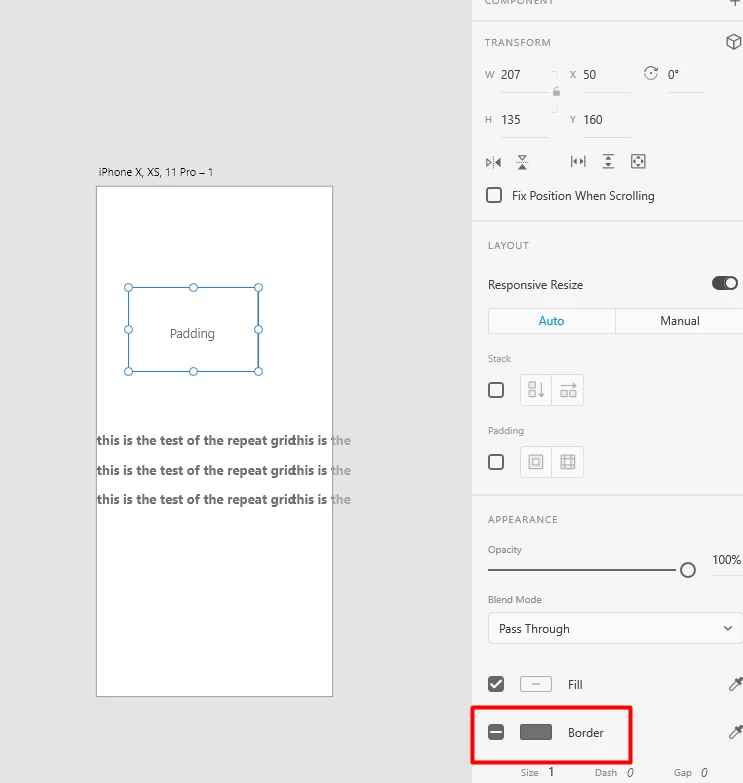
Task: Select vertical stack orientation
Action: coord(536,390)
